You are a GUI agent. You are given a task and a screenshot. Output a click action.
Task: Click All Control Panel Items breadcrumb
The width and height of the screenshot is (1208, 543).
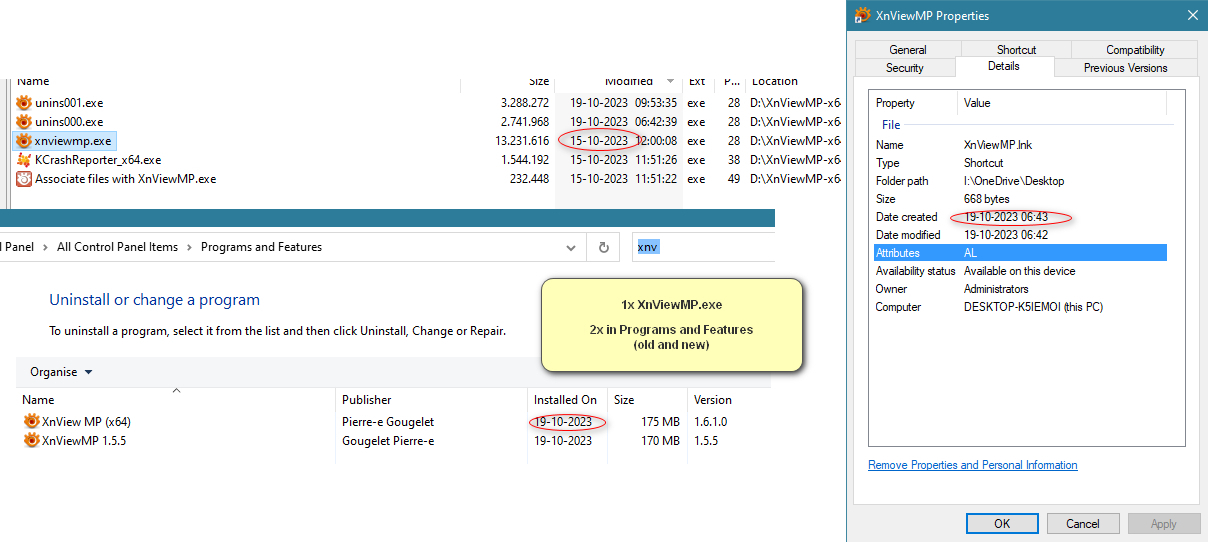(118, 247)
